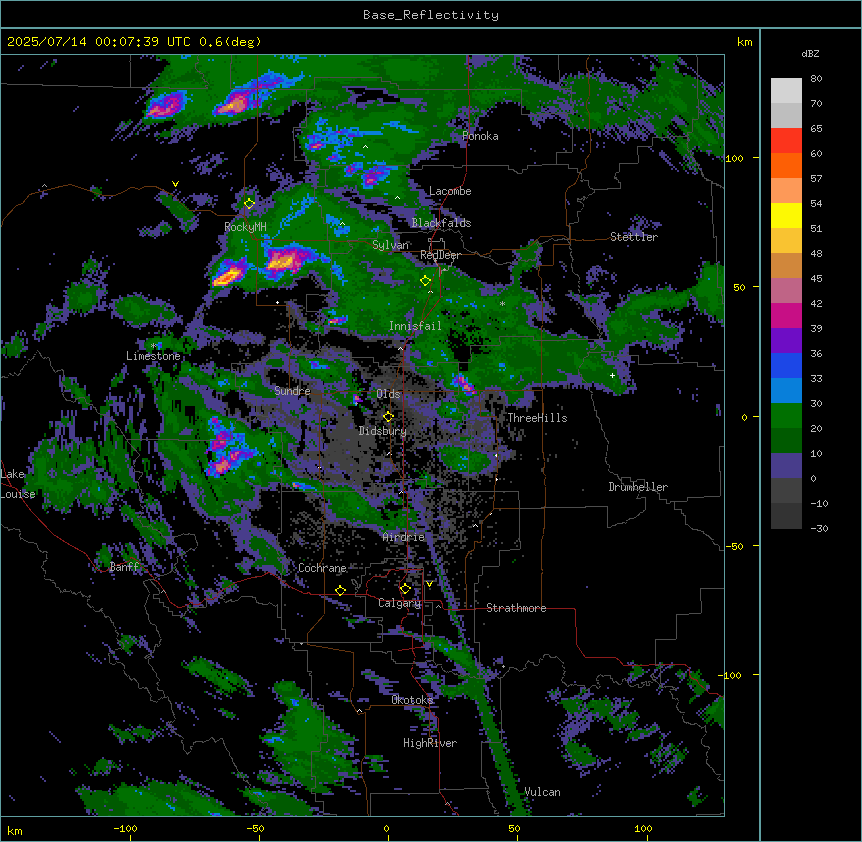Click the Didsbury town label
Image resolution: width=862 pixels, height=842 pixels.
(x=383, y=431)
